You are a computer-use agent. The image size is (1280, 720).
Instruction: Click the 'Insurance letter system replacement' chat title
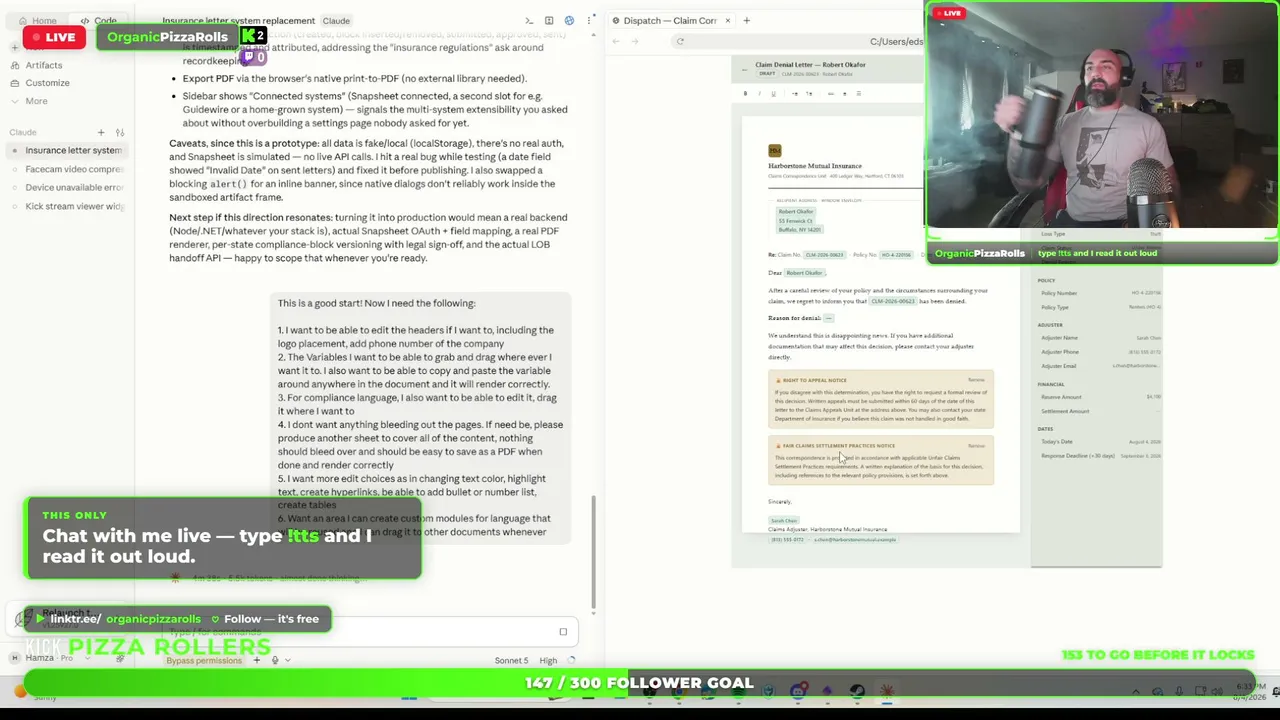click(239, 20)
